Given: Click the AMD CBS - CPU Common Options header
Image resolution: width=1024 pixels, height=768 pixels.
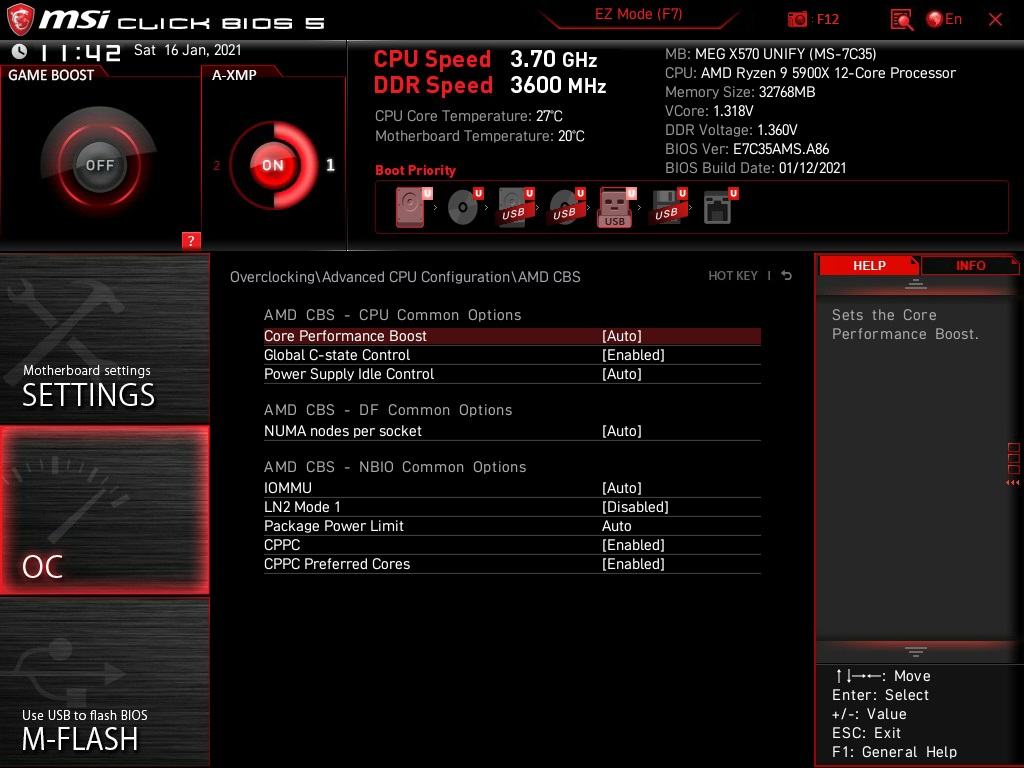Looking at the screenshot, I should coord(392,315).
